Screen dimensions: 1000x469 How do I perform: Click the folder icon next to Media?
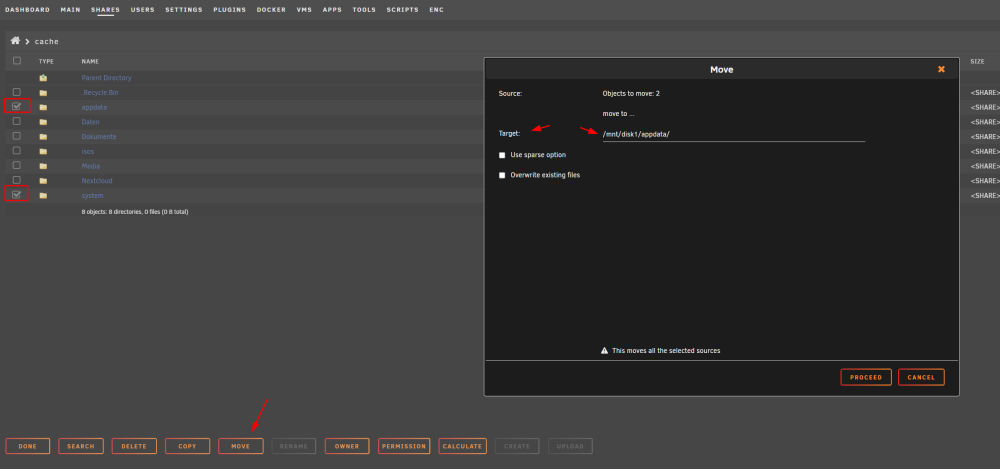click(x=43, y=166)
